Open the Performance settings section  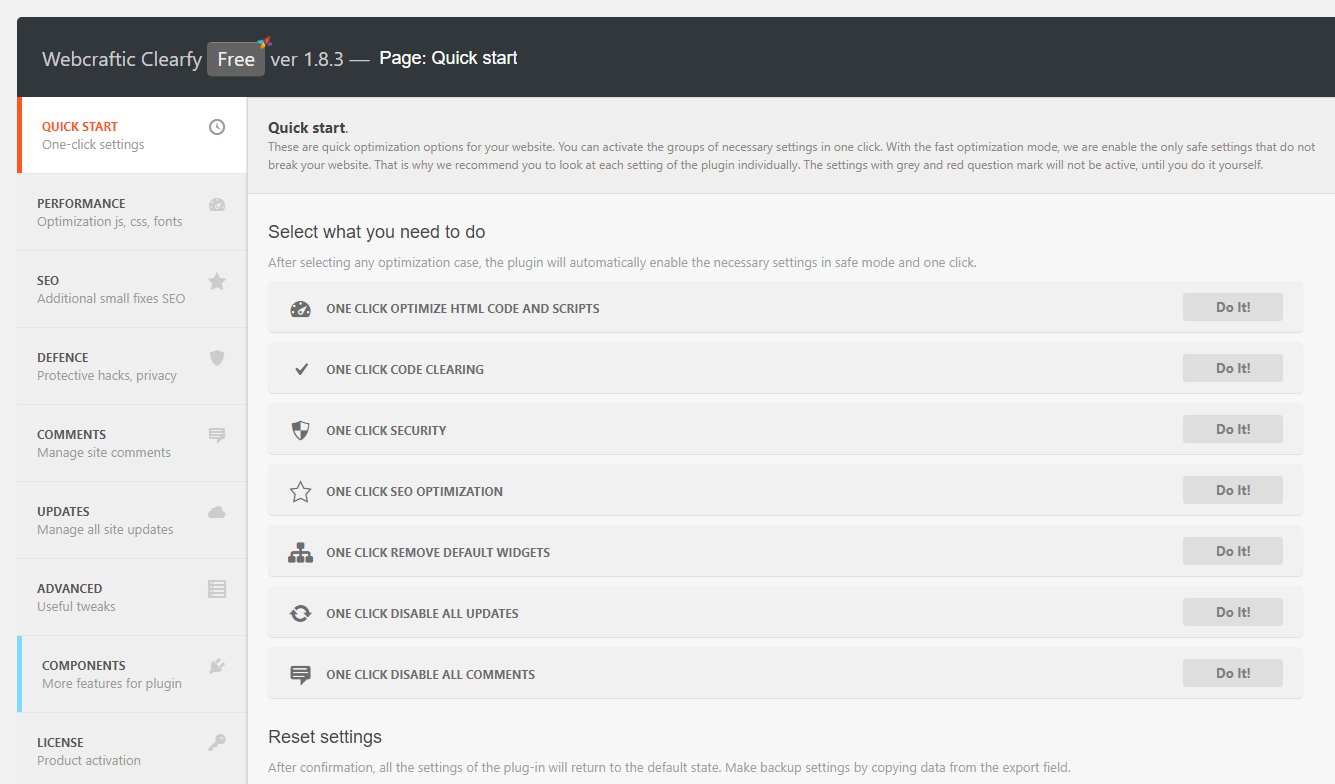click(x=110, y=212)
